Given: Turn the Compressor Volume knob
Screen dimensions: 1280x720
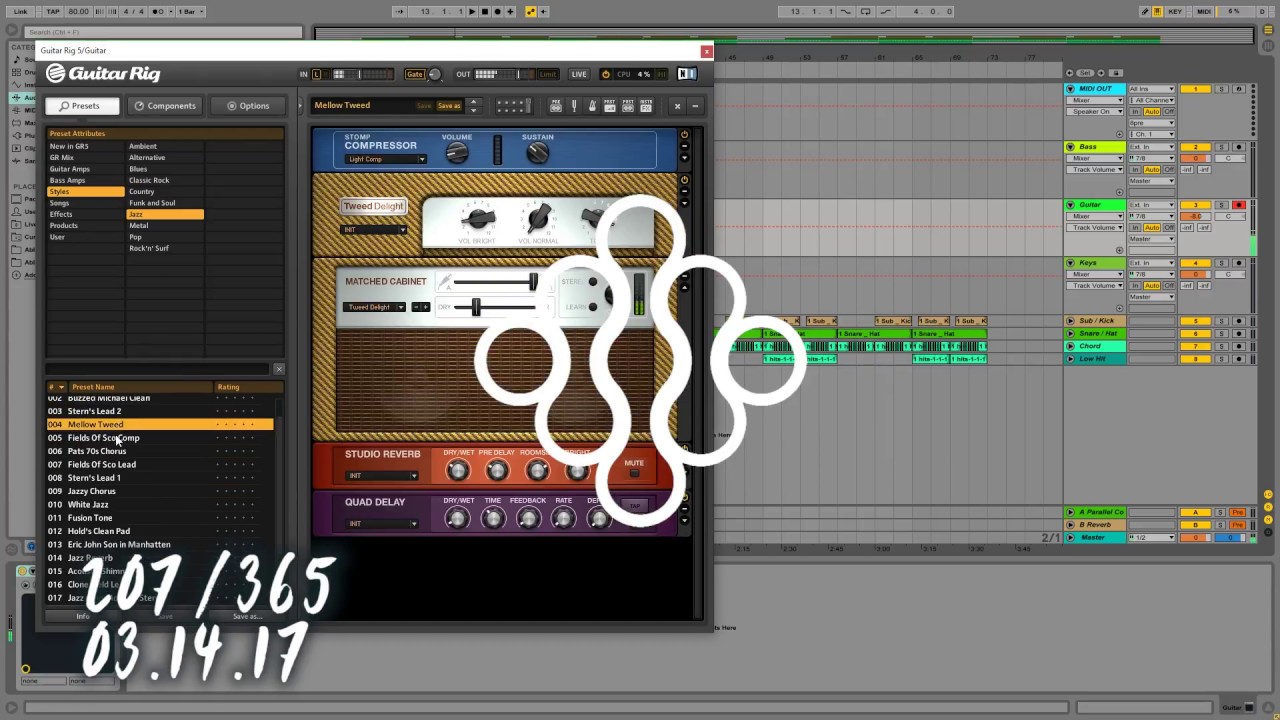Looking at the screenshot, I should click(x=457, y=153).
